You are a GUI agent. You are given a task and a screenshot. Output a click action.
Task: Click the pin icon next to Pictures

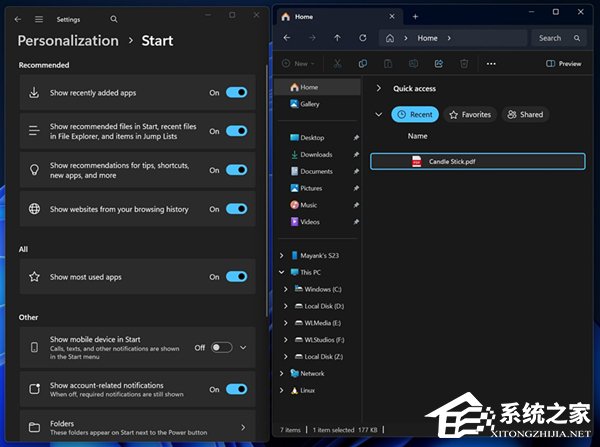[356, 188]
